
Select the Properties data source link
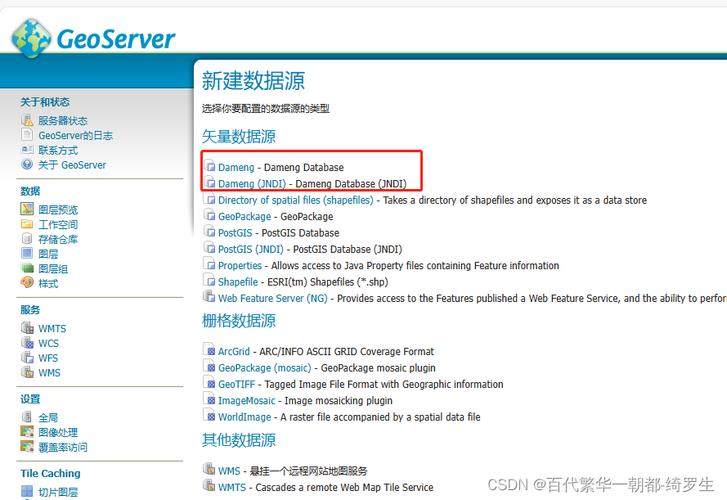point(240,265)
